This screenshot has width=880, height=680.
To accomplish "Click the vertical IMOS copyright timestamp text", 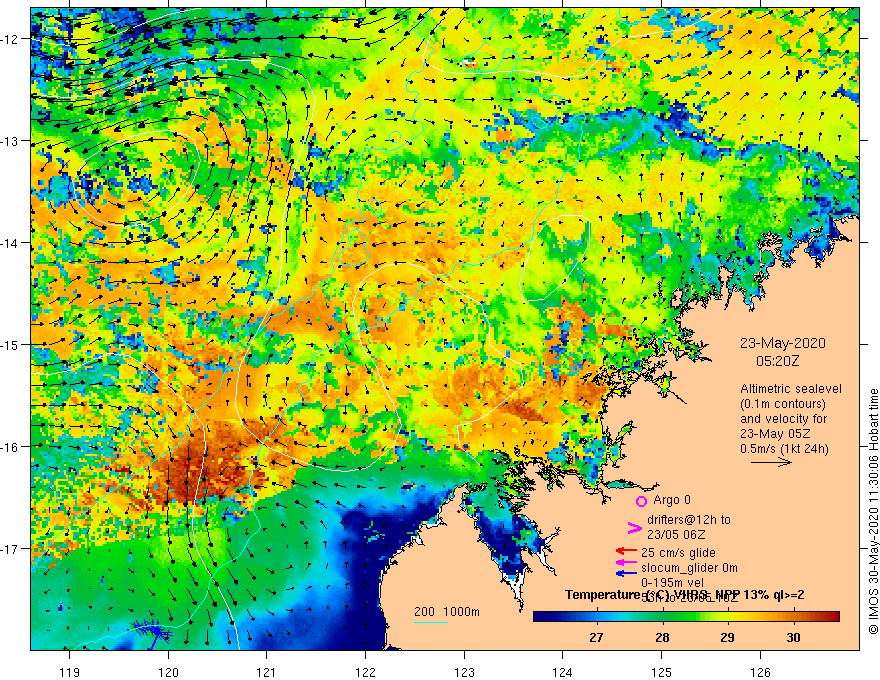I will point(873,511).
